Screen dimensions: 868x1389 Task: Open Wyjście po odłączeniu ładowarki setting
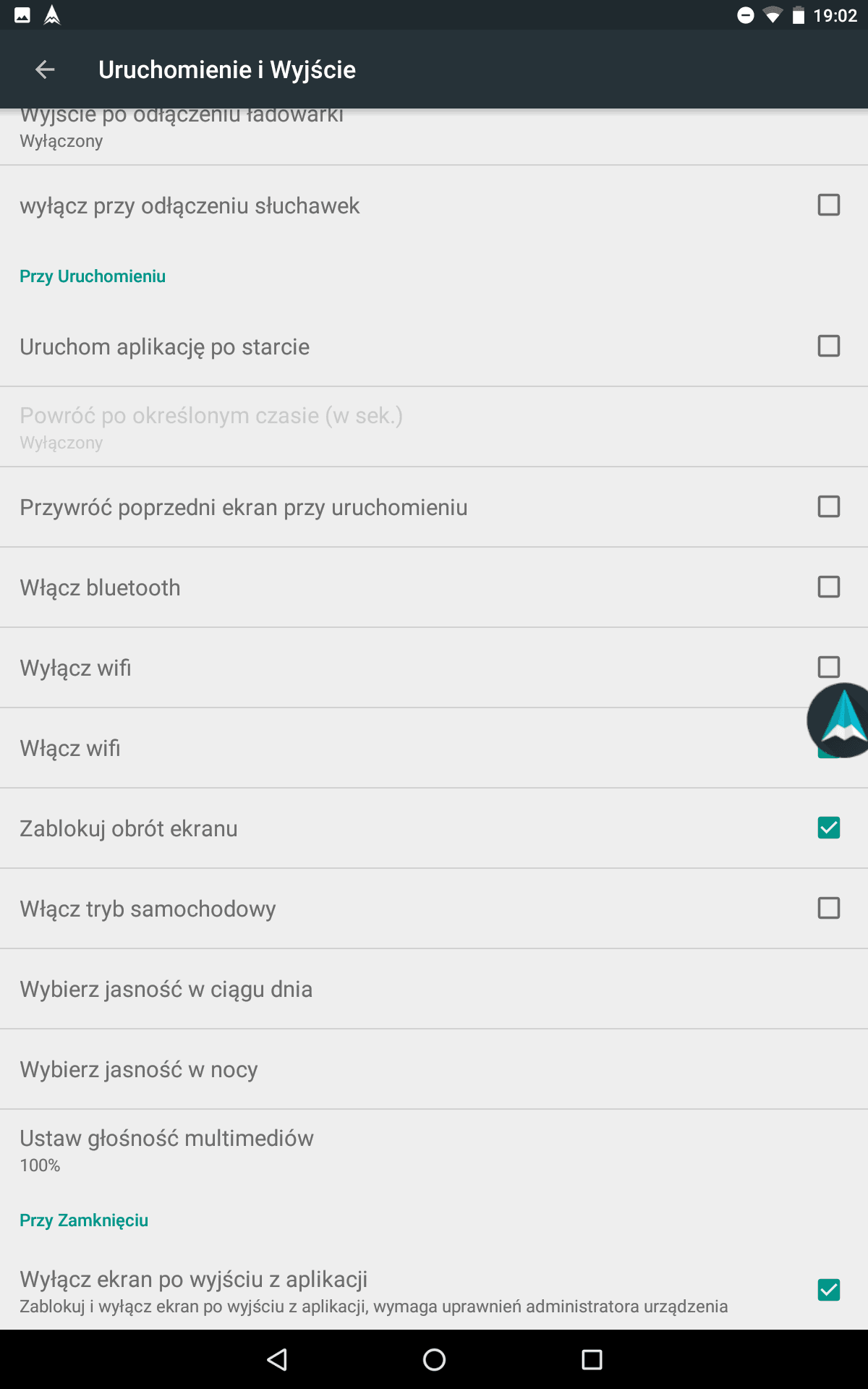coord(434,136)
